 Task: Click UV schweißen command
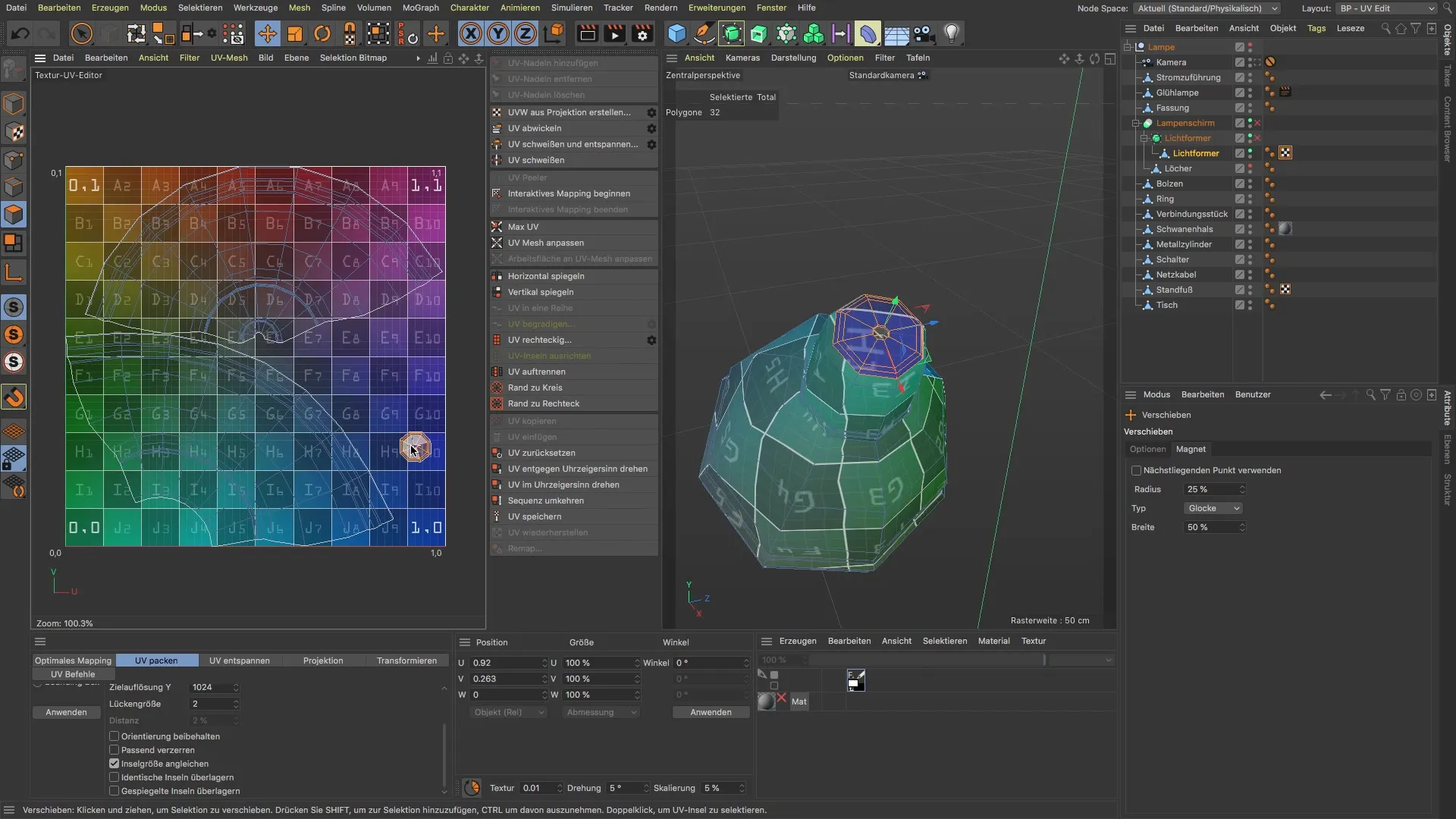(x=574, y=160)
